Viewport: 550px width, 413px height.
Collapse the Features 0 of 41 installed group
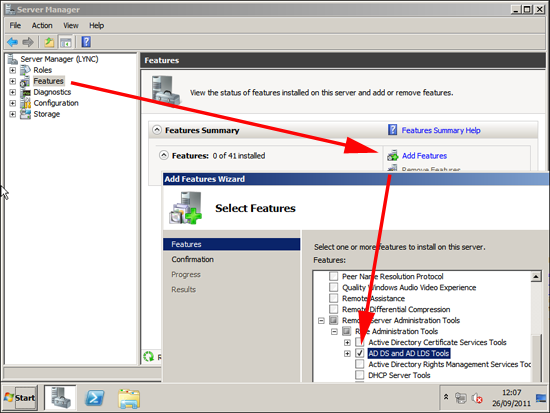pos(164,155)
